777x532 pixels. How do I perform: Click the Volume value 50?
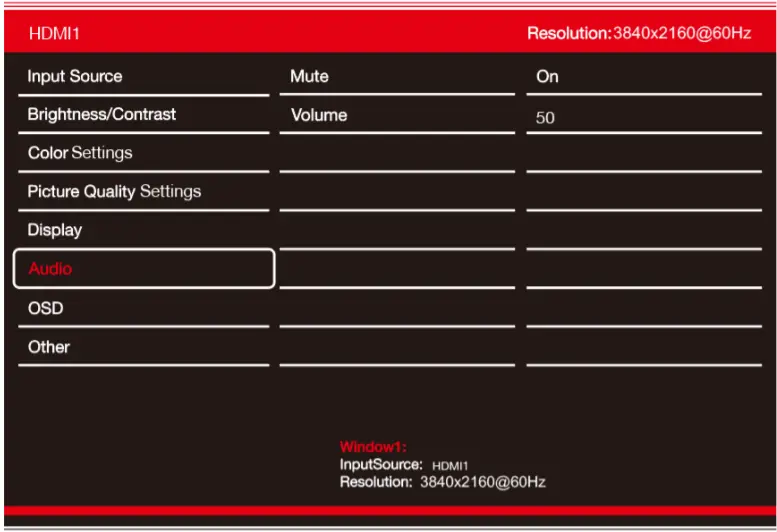[x=644, y=117]
